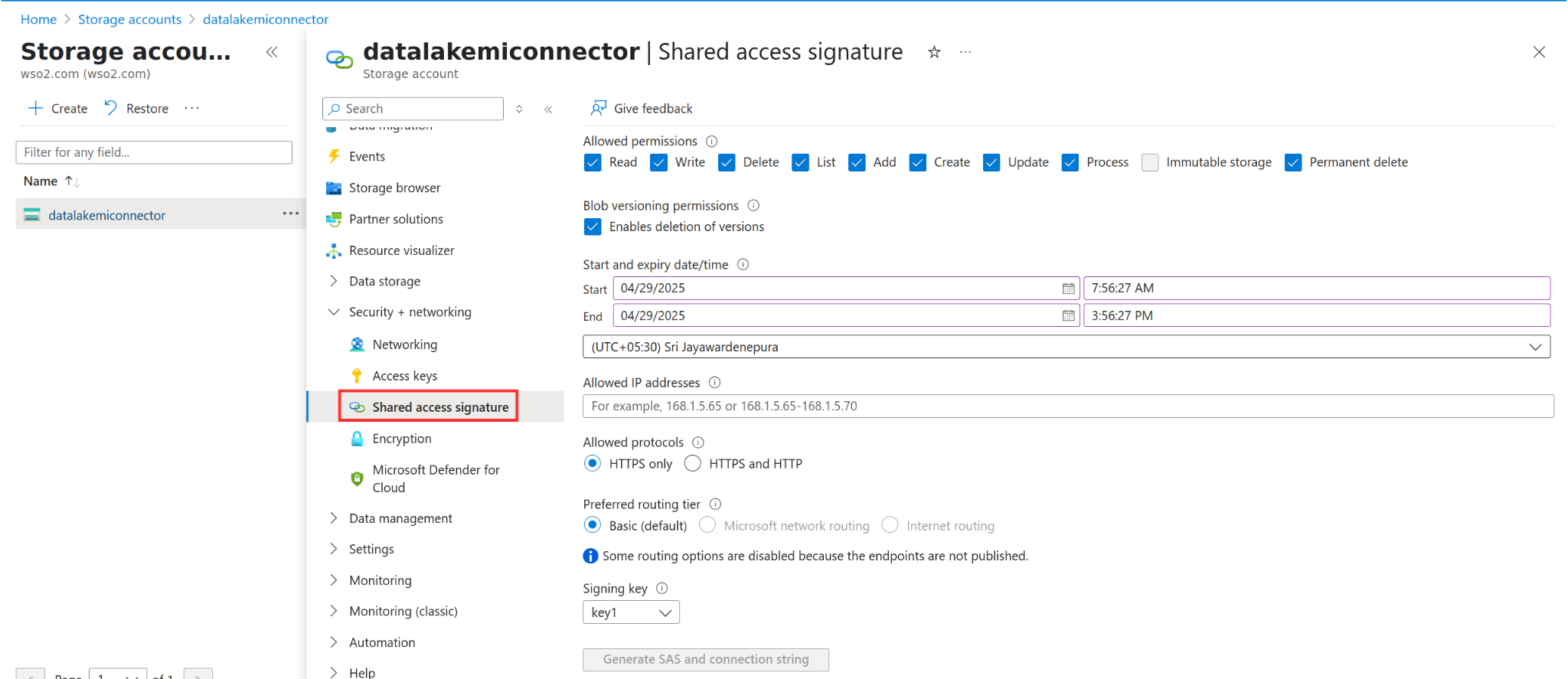Image resolution: width=1568 pixels, height=679 pixels.
Task: Open Microsoft Defender for Cloud item
Action: pos(436,478)
